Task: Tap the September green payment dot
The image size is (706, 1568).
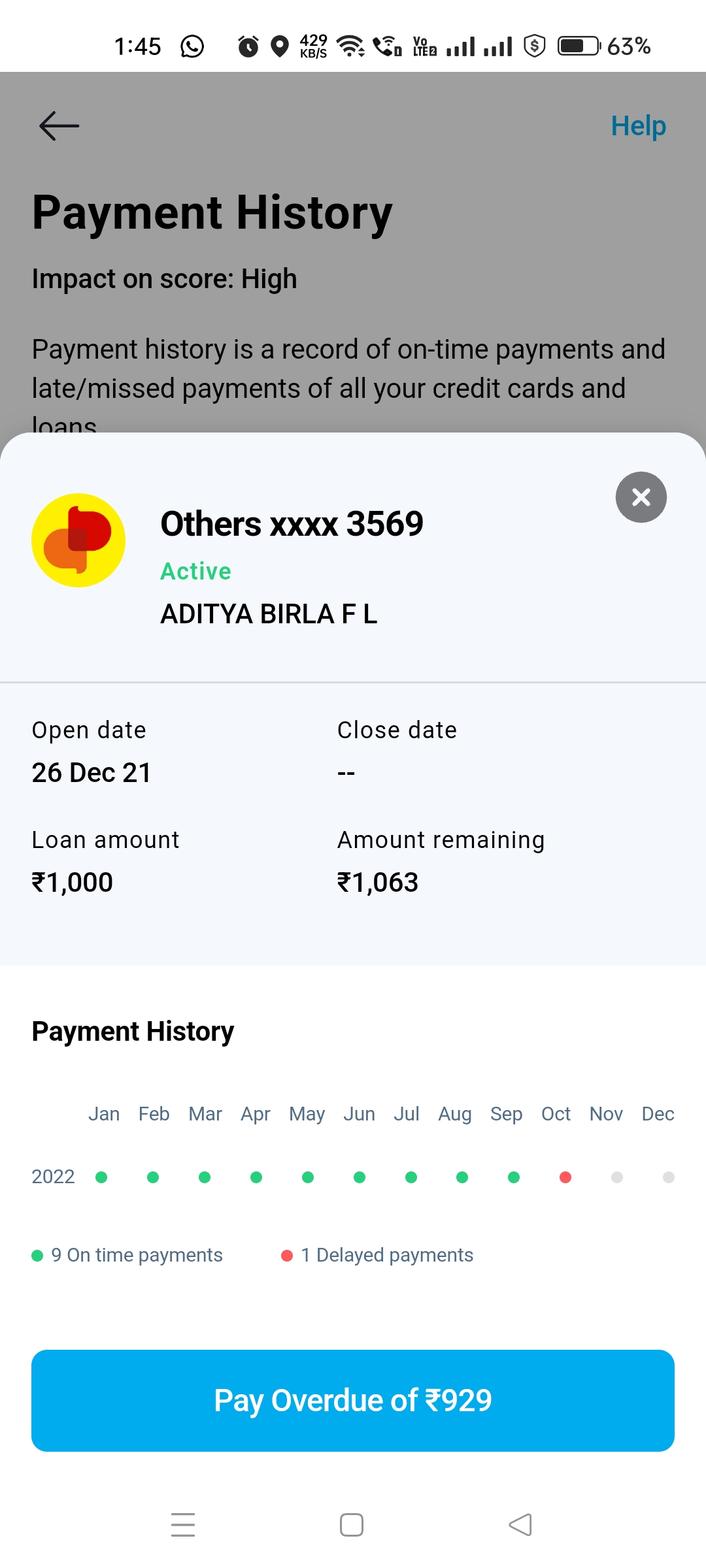Action: coord(514,1177)
